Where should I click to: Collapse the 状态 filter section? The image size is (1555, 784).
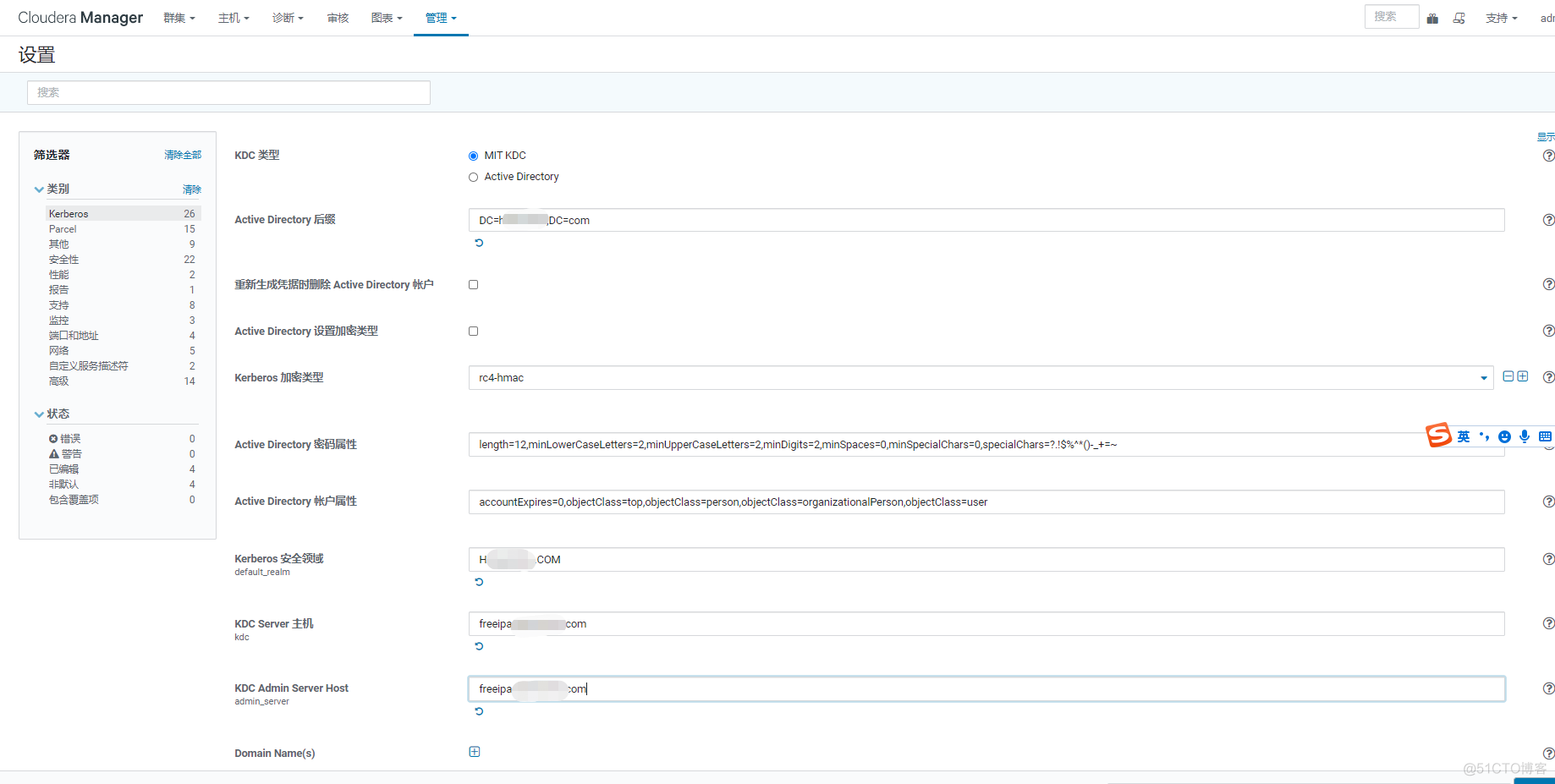pyautogui.click(x=39, y=414)
